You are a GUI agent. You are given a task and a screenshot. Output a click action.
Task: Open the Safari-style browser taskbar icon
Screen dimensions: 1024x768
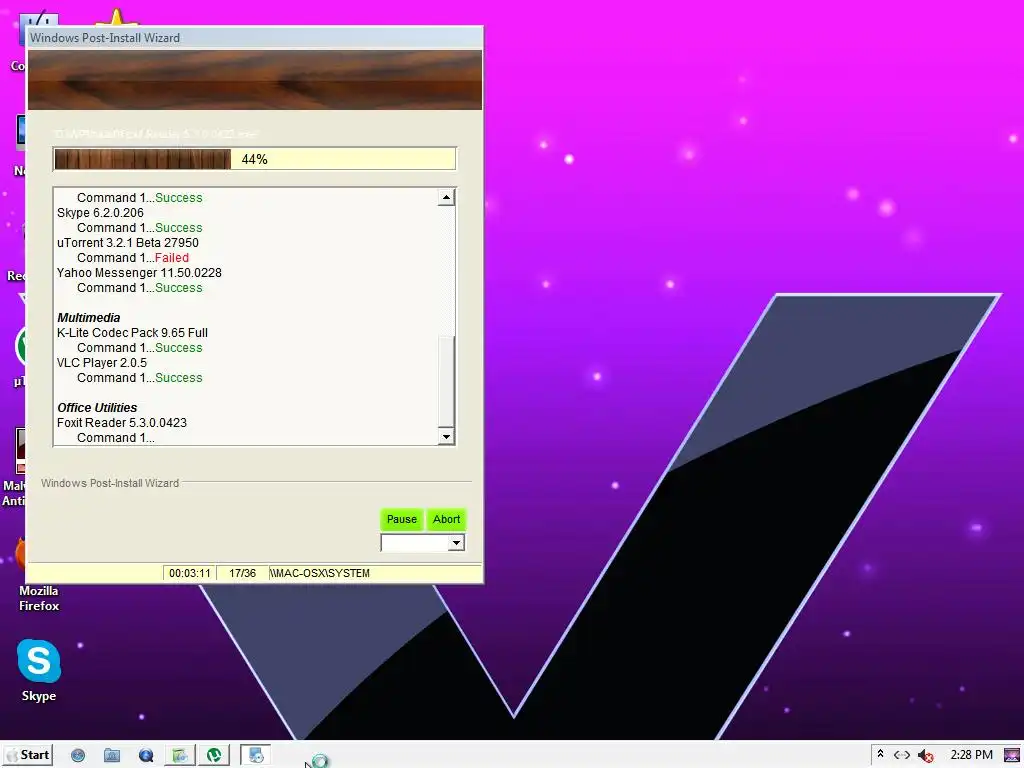point(78,756)
